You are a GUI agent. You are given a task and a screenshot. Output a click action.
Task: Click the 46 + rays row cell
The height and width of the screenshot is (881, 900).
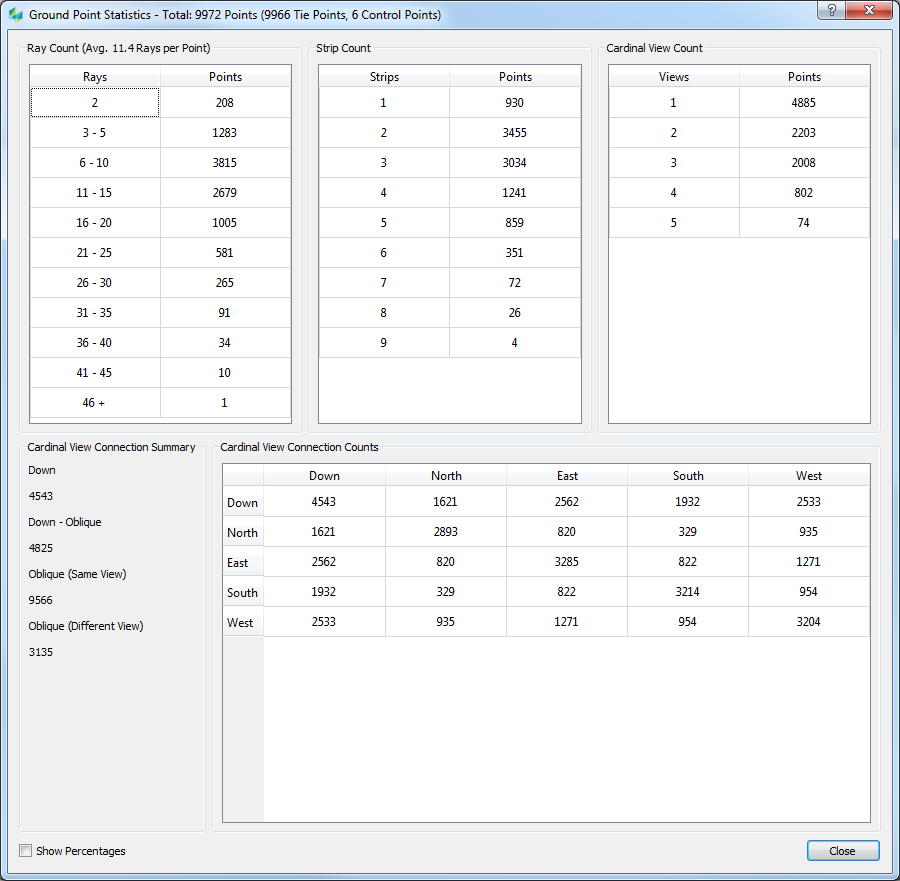pyautogui.click(x=95, y=403)
